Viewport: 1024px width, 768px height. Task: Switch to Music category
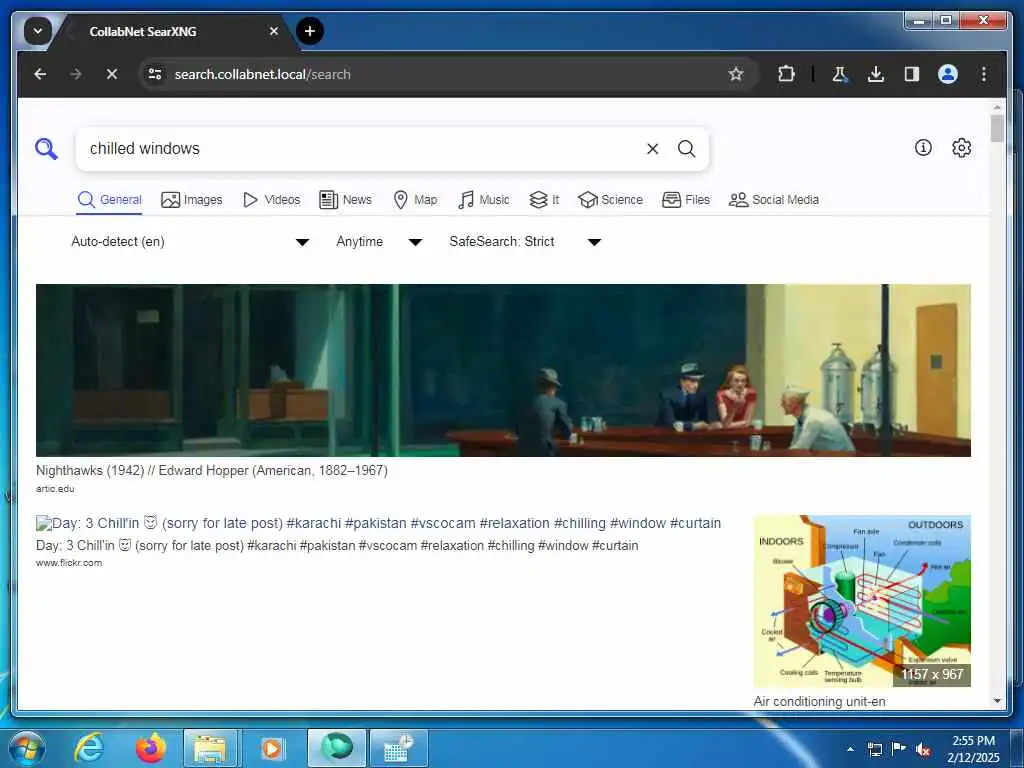(484, 200)
